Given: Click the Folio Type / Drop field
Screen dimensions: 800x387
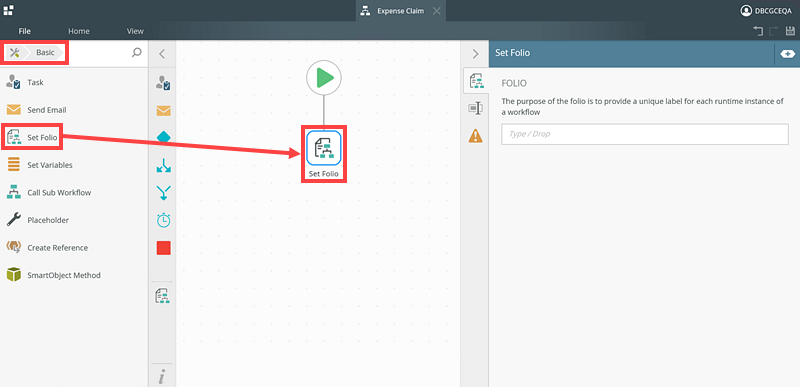Looking at the screenshot, I should (x=645, y=134).
